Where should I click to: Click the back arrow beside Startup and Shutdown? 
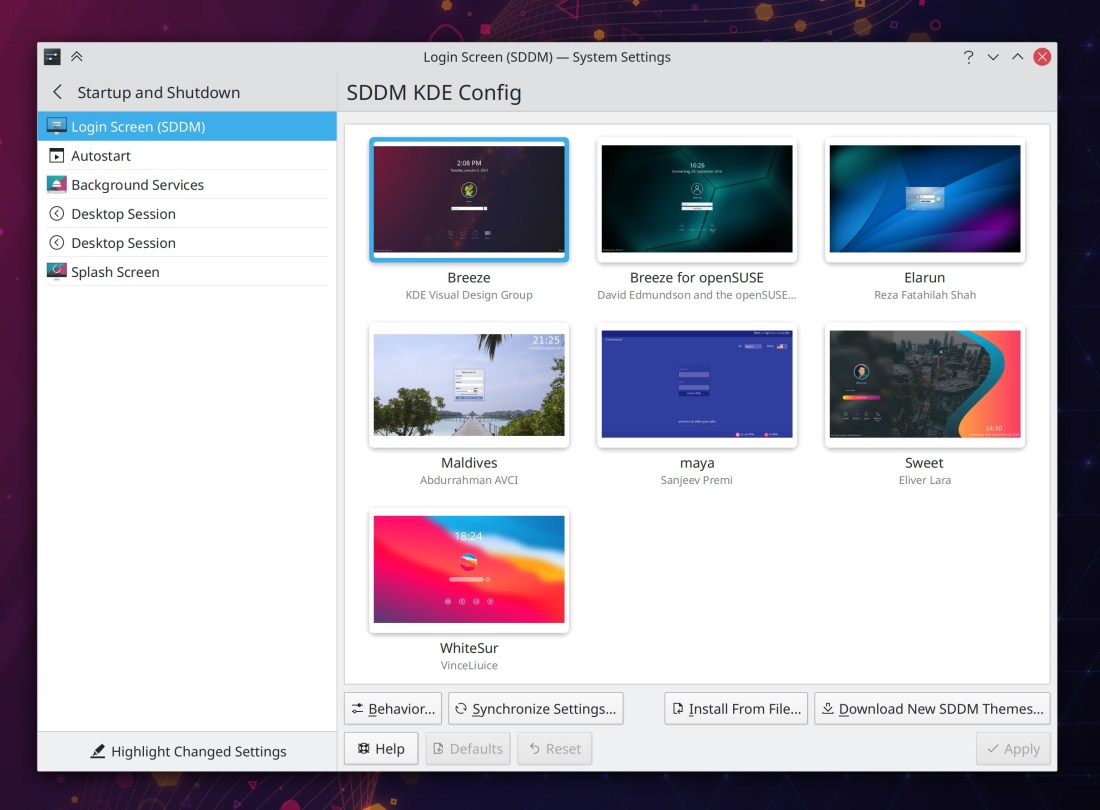(57, 92)
